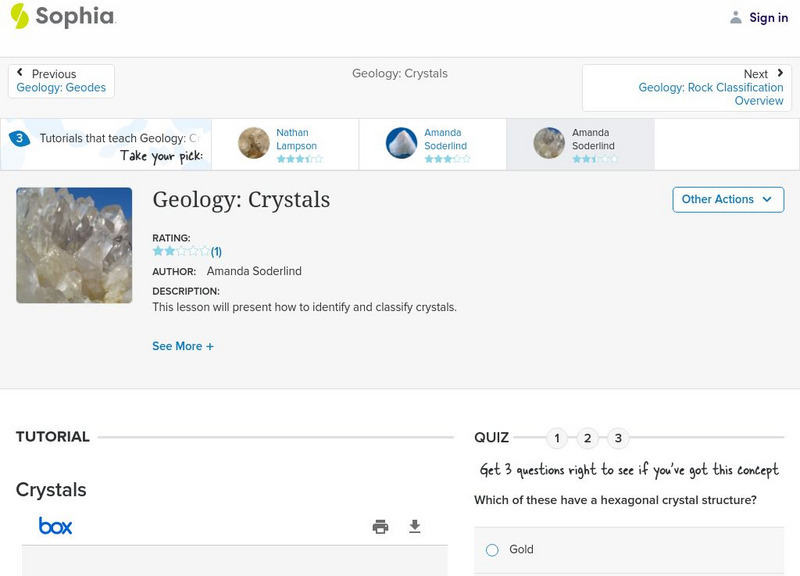The width and height of the screenshot is (800, 576).
Task: Click the Box logo in the document viewer
Action: click(x=55, y=526)
